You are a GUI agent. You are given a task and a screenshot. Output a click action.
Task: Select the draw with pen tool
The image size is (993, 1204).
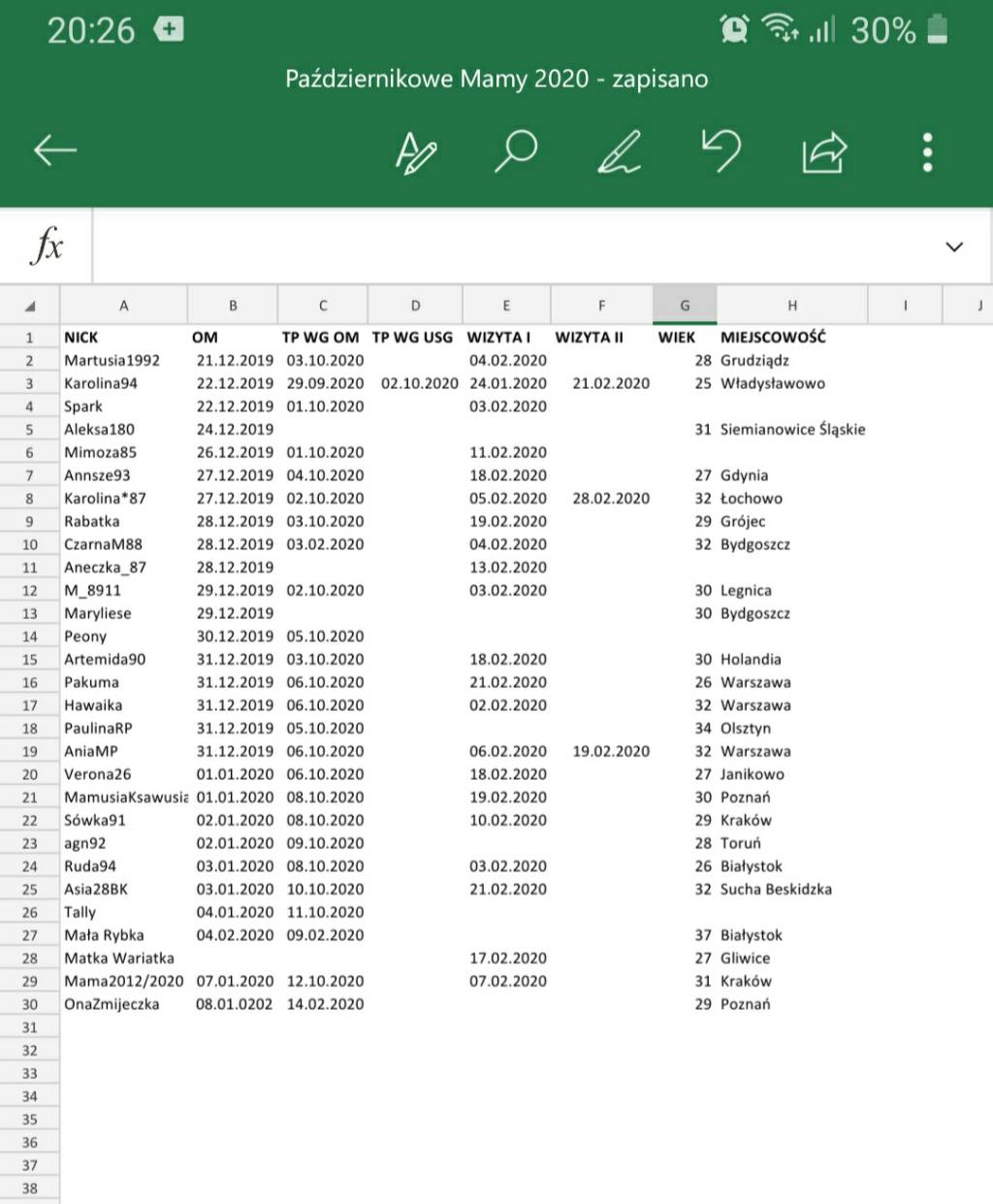(619, 152)
